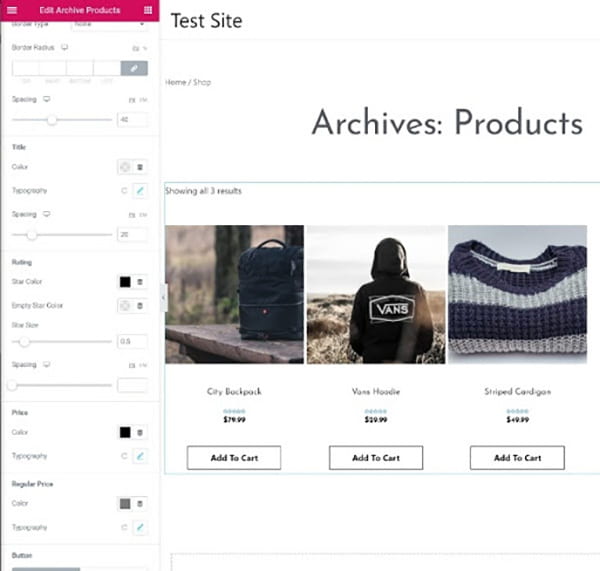Screen dimensions: 600x571
Task: Click icon beside Empty Star Color swatch
Action: pyautogui.click(x=140, y=306)
